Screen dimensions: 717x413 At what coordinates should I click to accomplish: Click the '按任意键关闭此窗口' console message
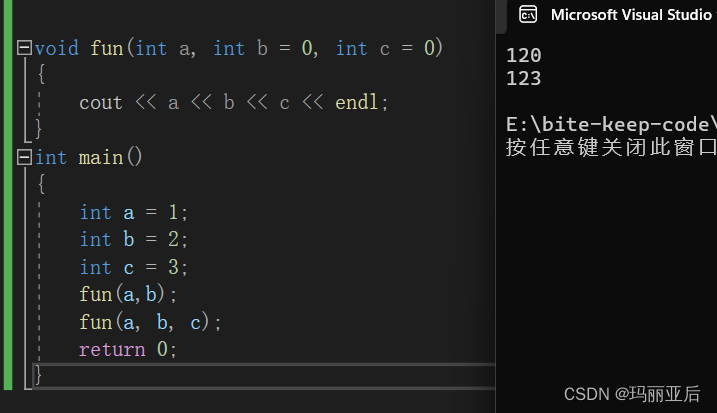point(611,147)
